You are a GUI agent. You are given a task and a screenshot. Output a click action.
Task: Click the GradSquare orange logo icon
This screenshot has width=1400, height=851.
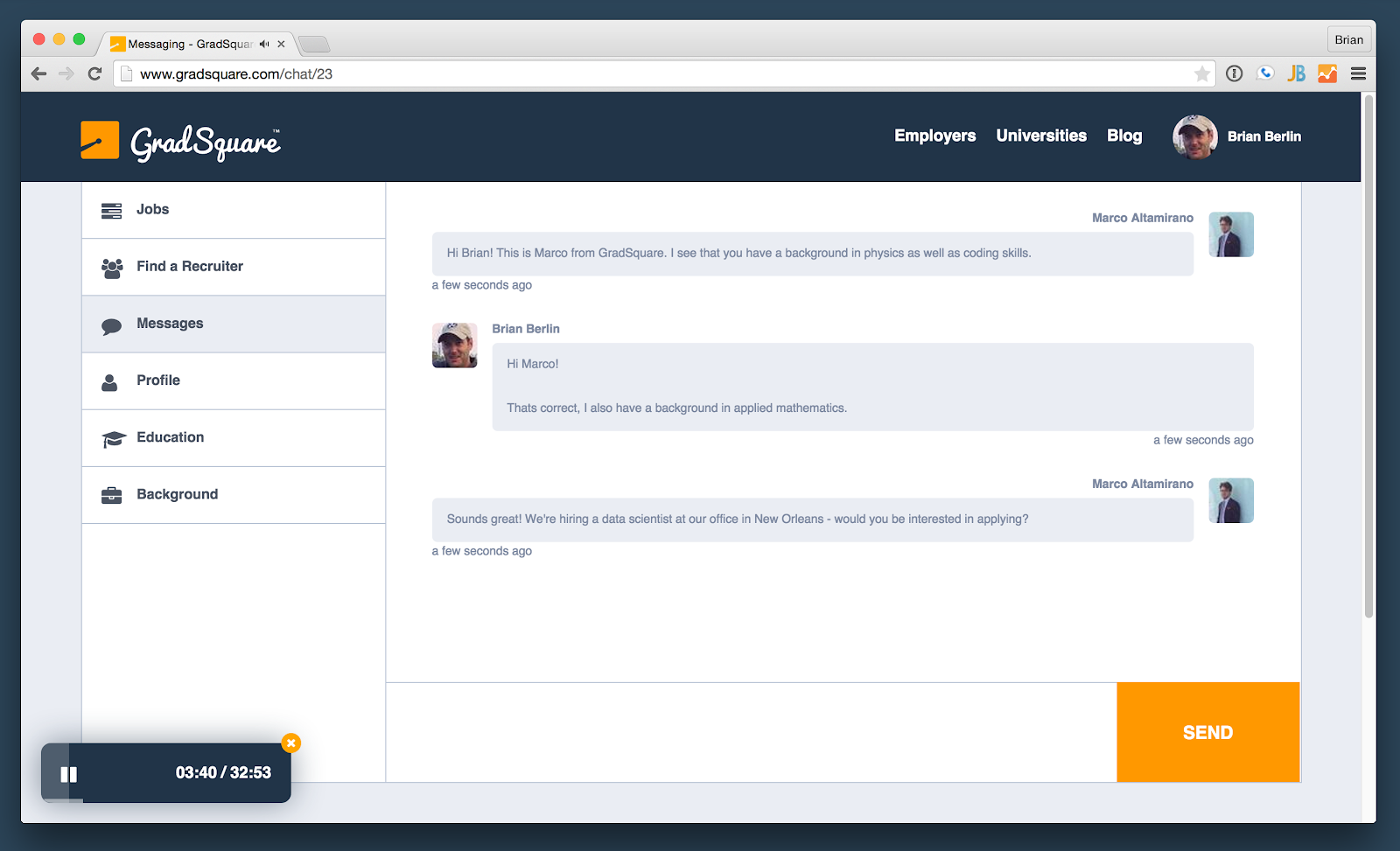click(x=100, y=140)
